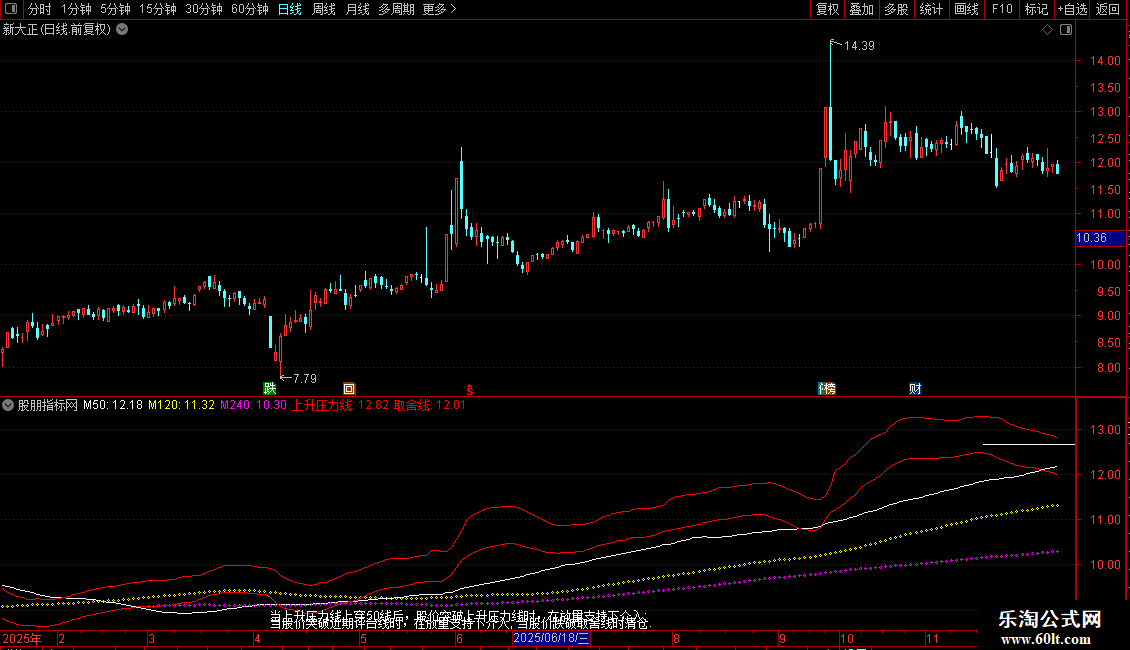Open the 画线 drawing tools

pyautogui.click(x=966, y=9)
